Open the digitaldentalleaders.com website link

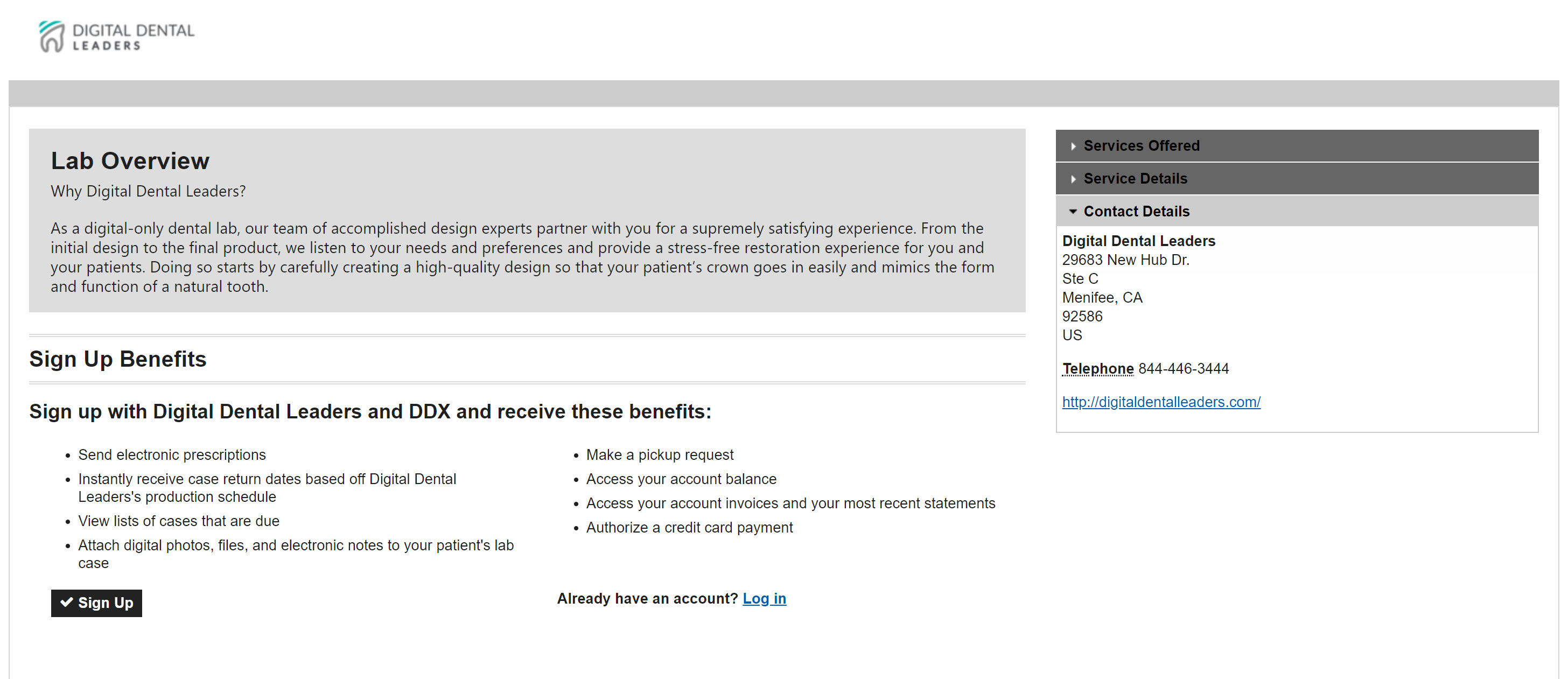pos(1161,402)
